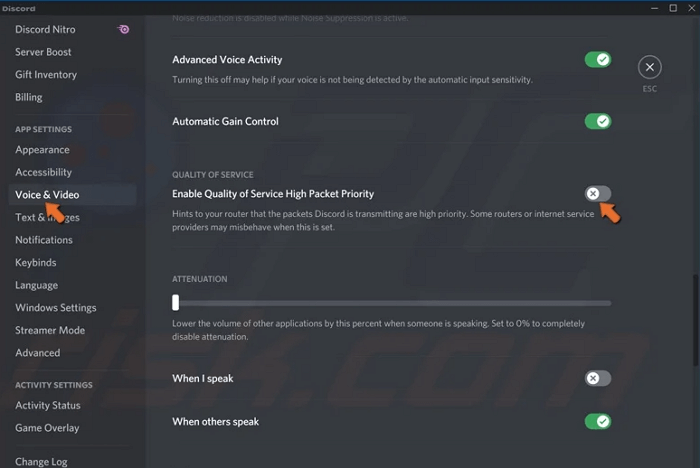Open Voice & Video settings
Image resolution: width=700 pixels, height=468 pixels.
pos(47,195)
